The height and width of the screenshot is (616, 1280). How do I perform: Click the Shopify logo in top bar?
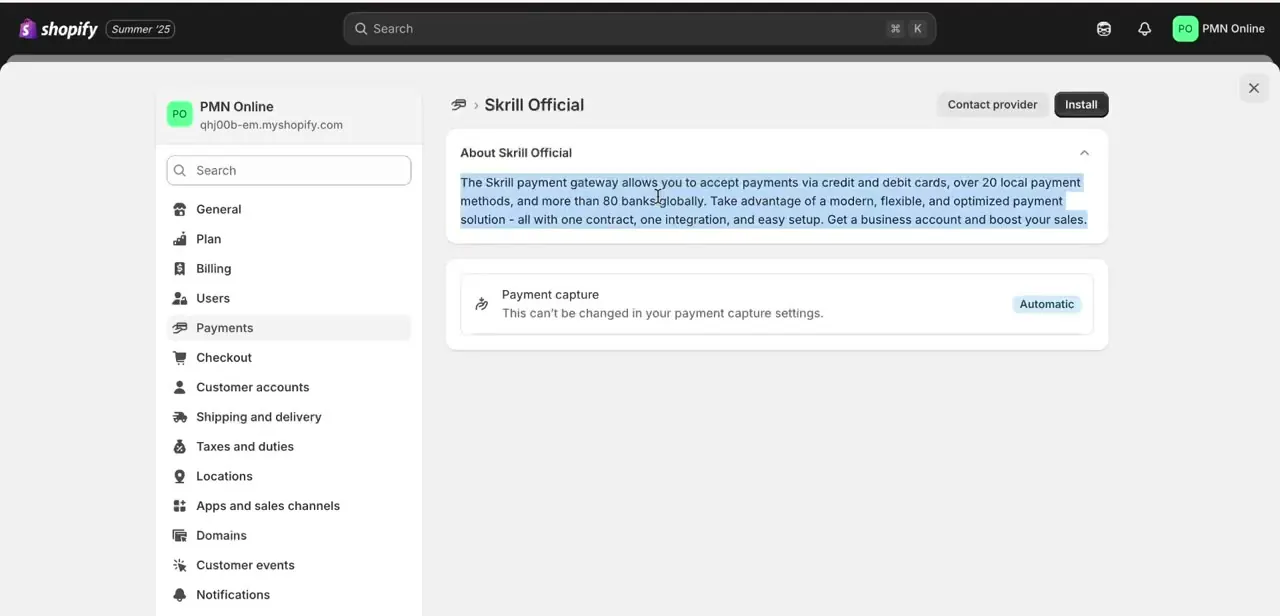pos(58,29)
